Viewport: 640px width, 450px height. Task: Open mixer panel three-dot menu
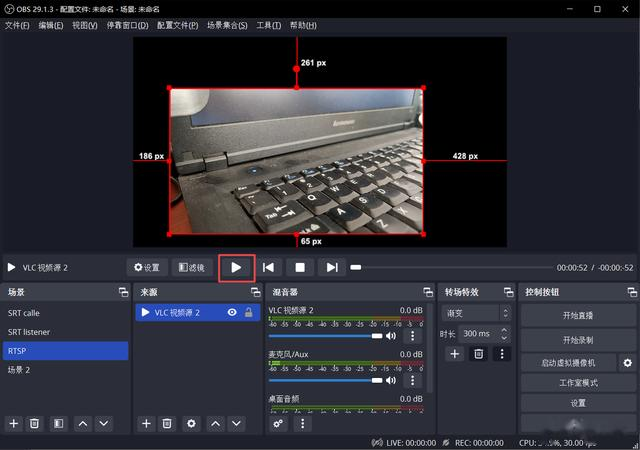pyautogui.click(x=302, y=423)
